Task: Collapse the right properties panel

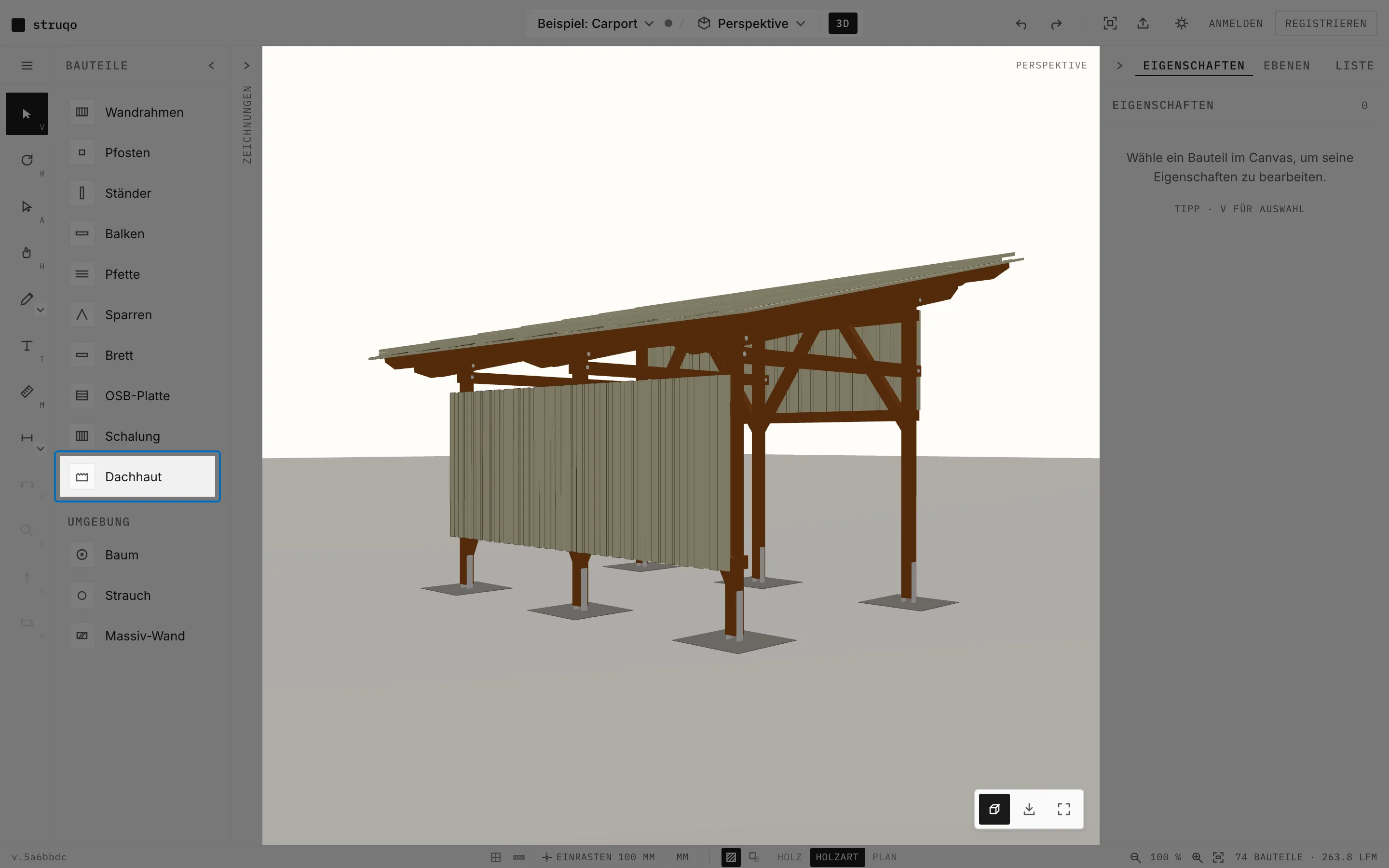Action: click(x=1119, y=66)
